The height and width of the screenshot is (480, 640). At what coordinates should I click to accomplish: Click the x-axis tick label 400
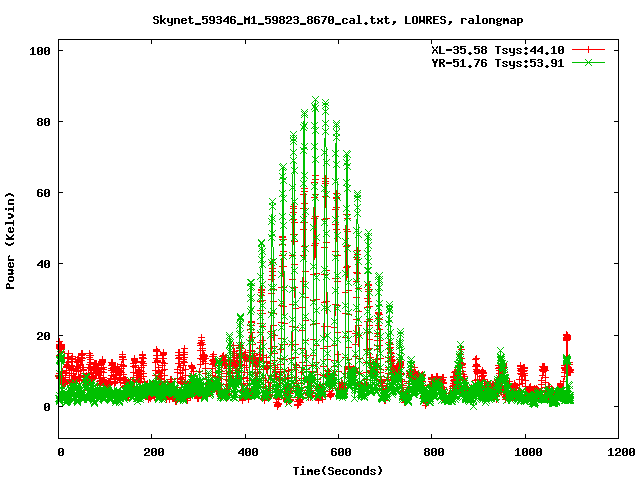click(247, 452)
